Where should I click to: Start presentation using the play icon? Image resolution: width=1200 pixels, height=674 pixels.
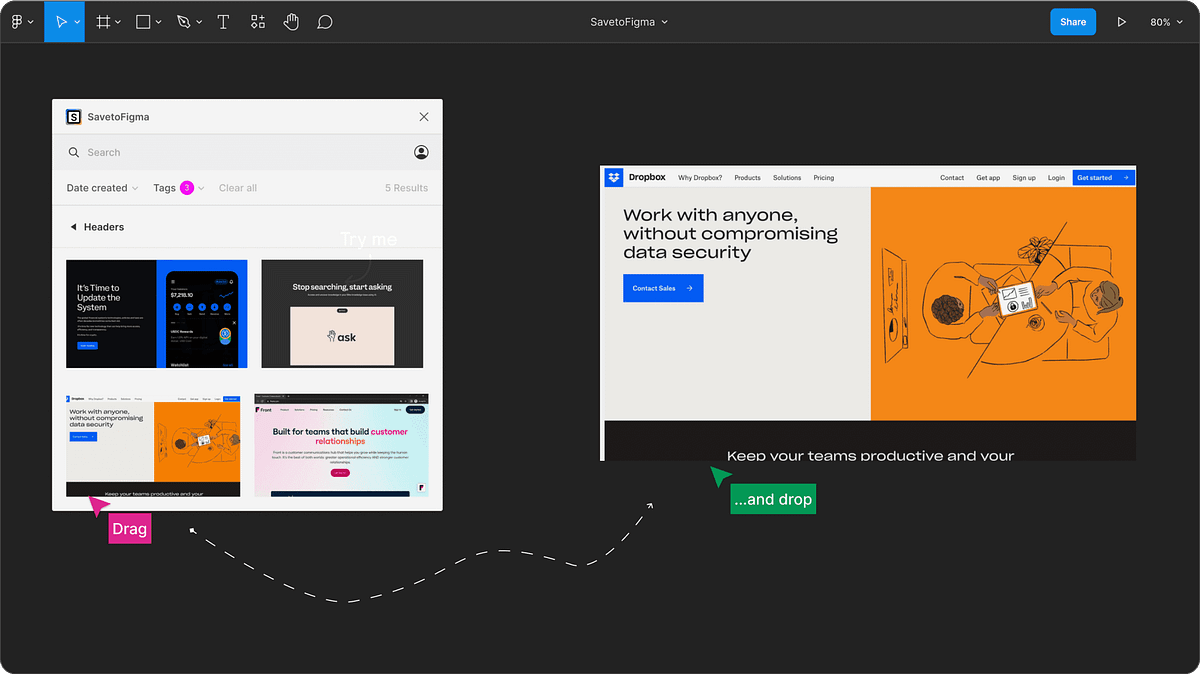point(1121,21)
